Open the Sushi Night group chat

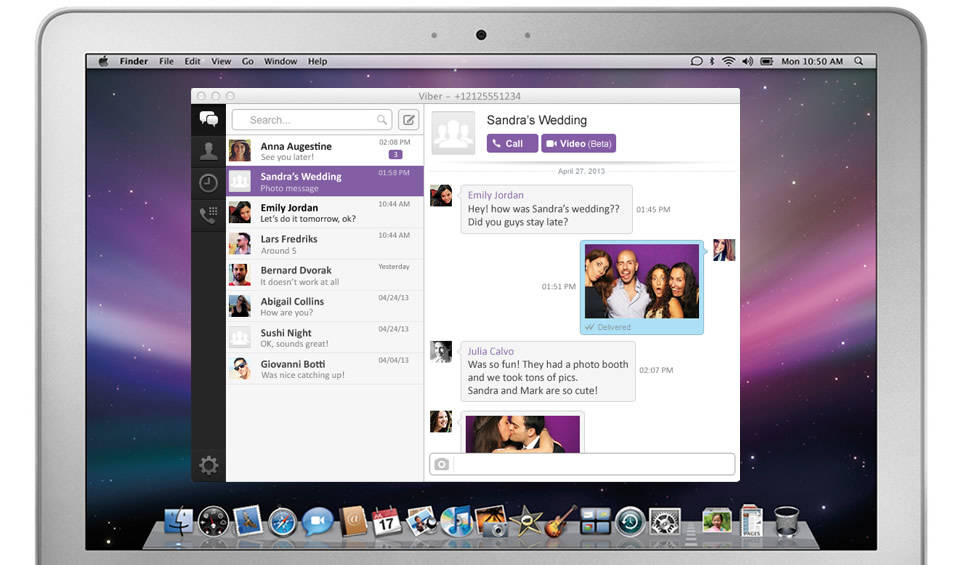[x=324, y=337]
